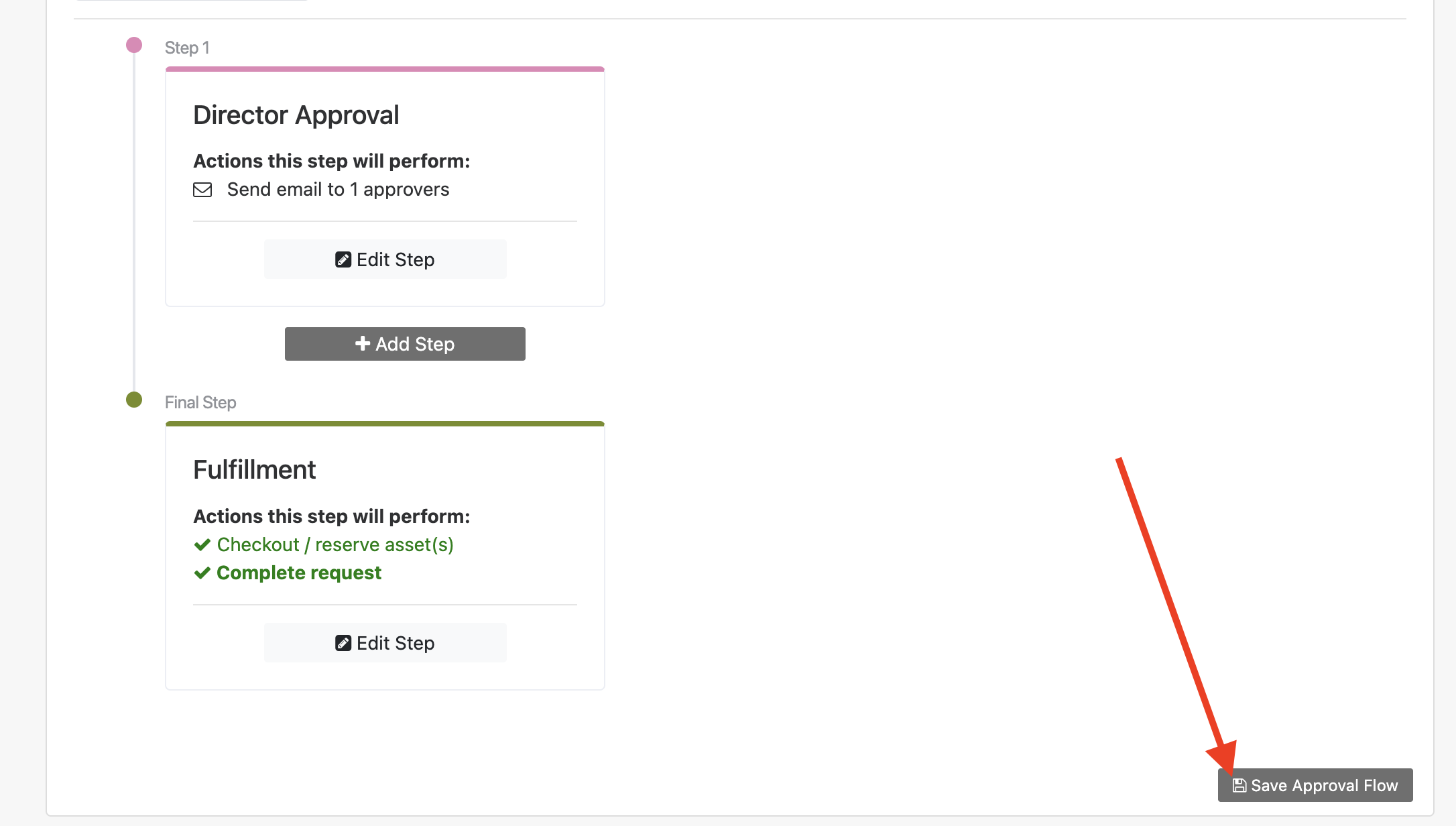Click the Checkout / reserve asset(s) action

point(335,545)
